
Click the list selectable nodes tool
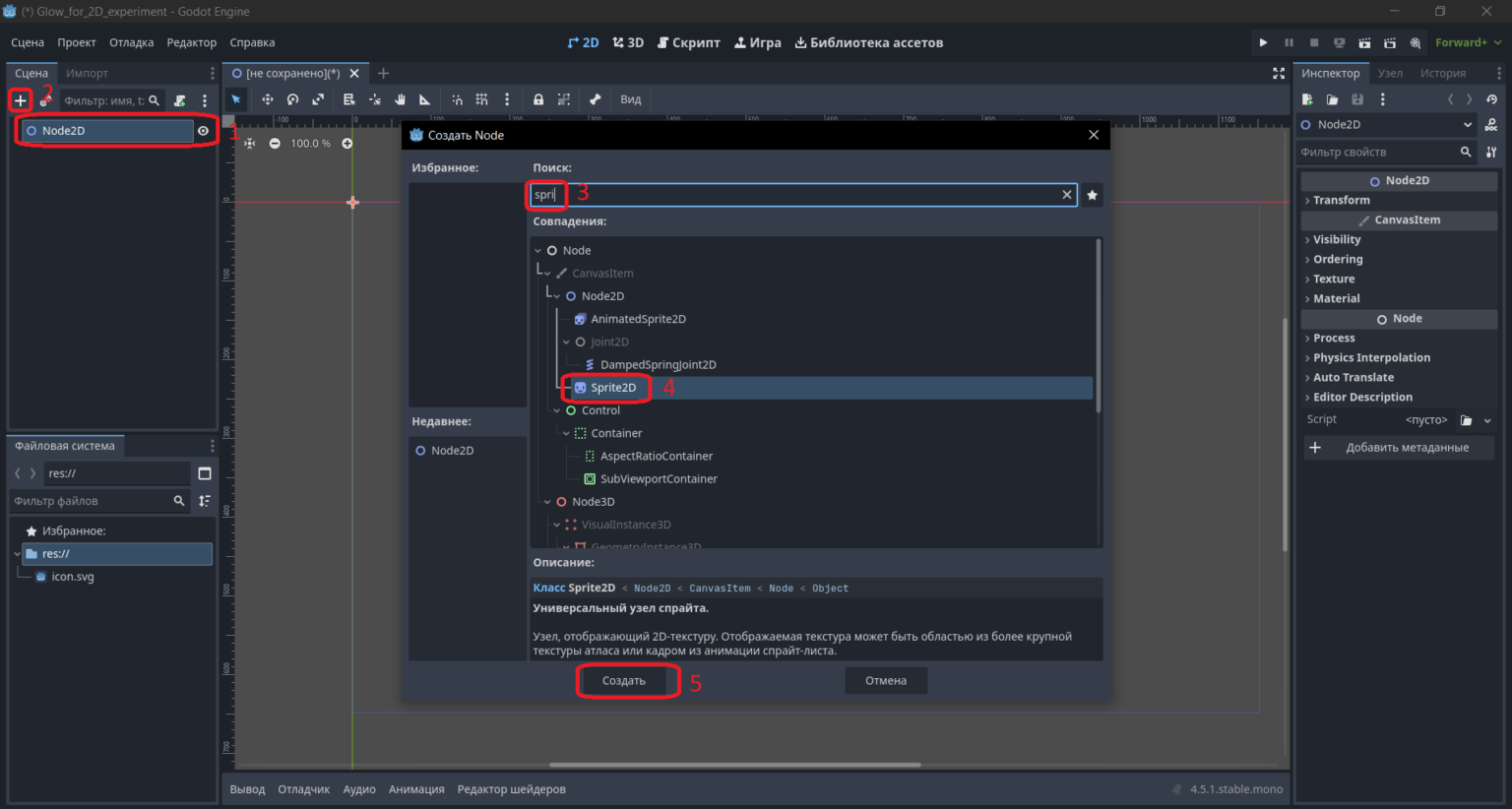(348, 99)
